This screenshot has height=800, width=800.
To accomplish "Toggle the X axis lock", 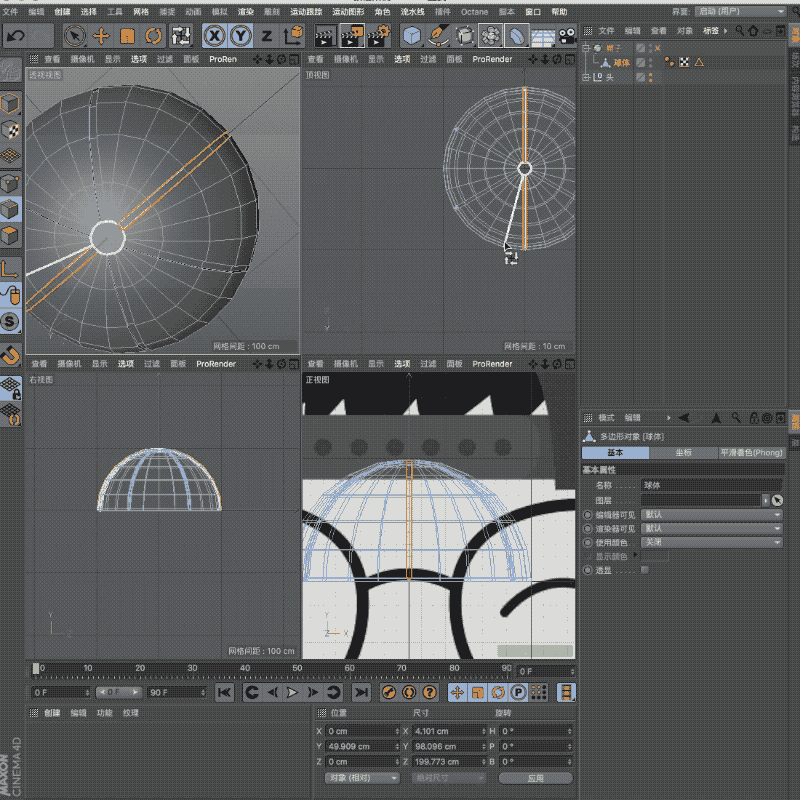I will pos(214,36).
